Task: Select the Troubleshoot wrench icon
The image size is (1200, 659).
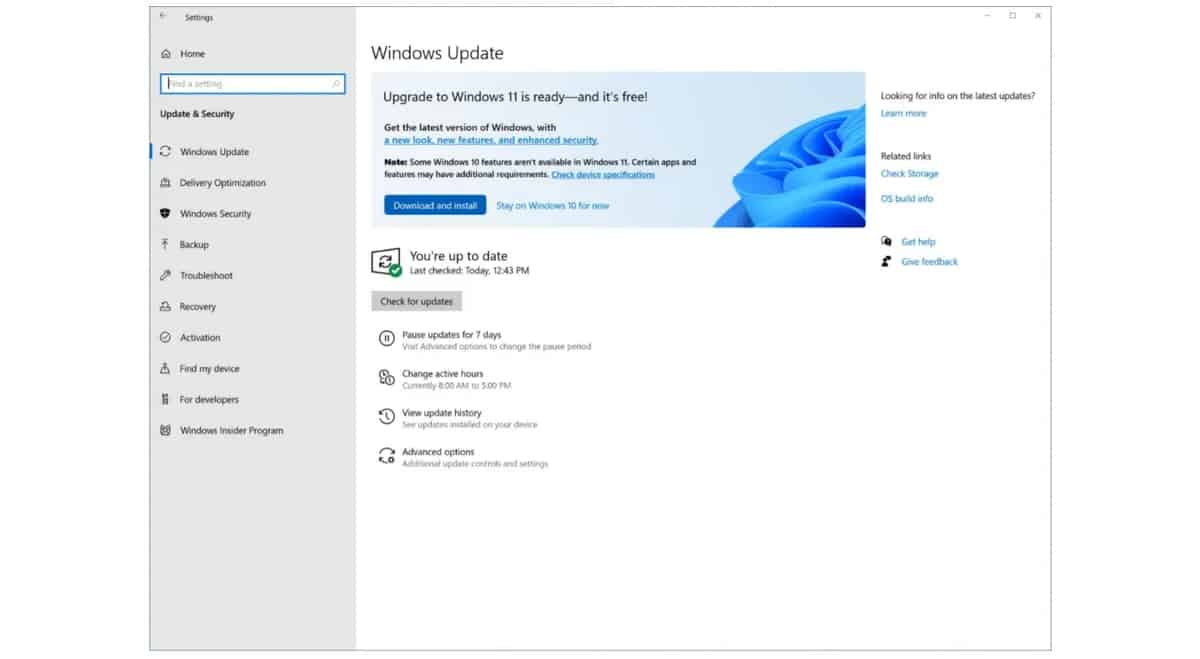Action: (165, 276)
